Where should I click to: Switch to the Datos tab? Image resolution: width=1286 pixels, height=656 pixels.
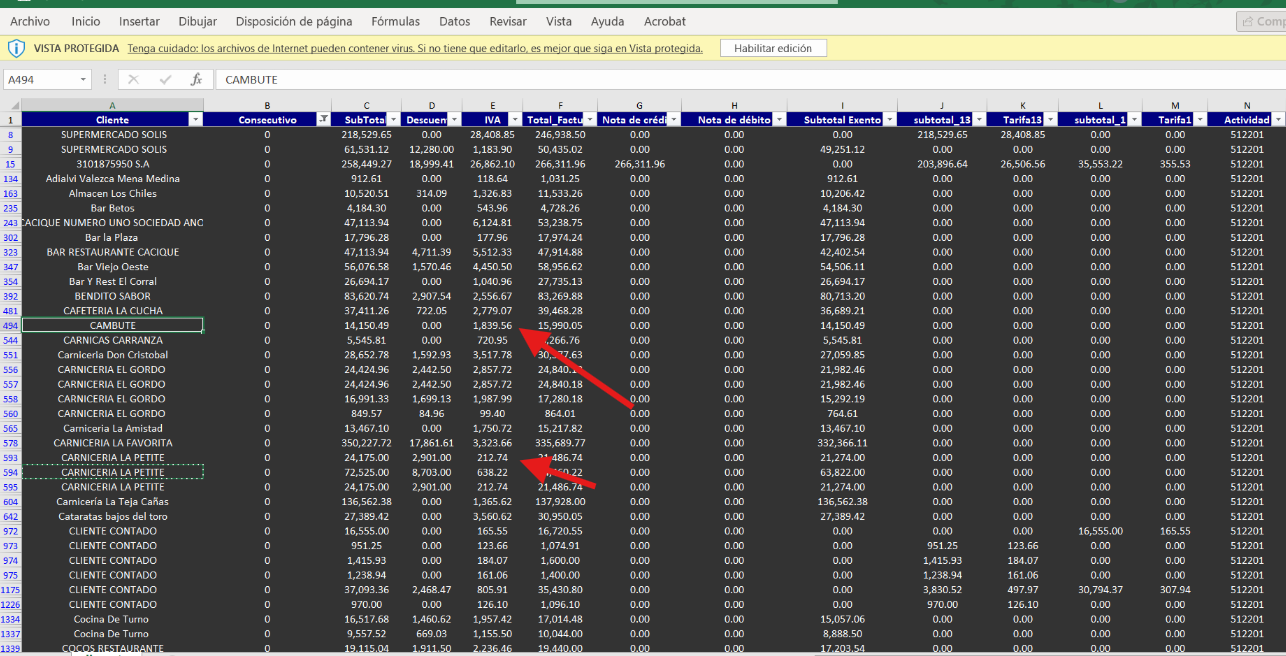pos(454,21)
